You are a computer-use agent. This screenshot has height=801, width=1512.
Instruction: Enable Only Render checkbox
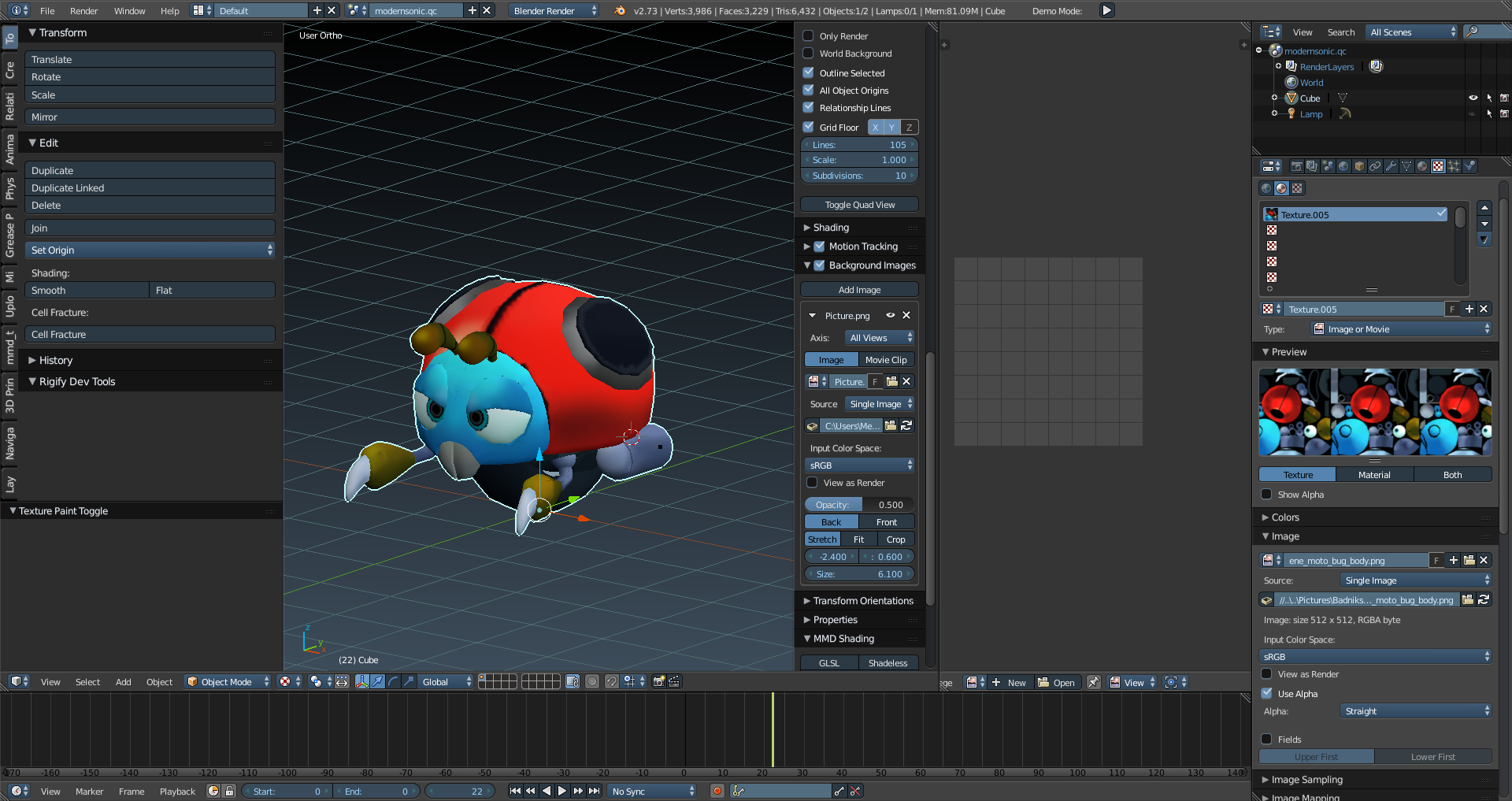(808, 35)
